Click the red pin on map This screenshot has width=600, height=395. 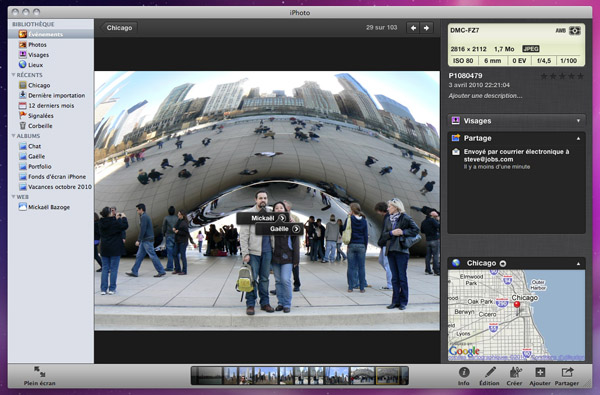tap(517, 305)
